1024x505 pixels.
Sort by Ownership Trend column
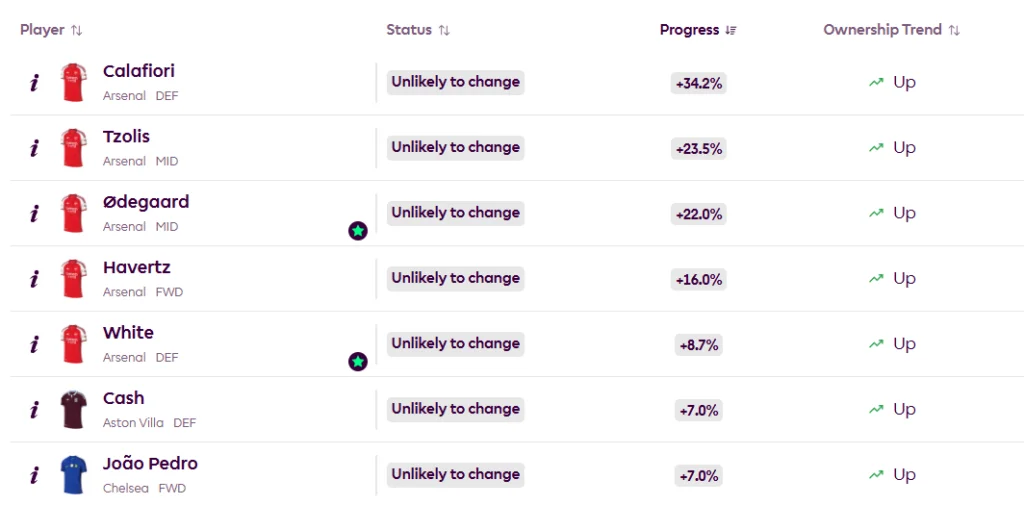(891, 30)
